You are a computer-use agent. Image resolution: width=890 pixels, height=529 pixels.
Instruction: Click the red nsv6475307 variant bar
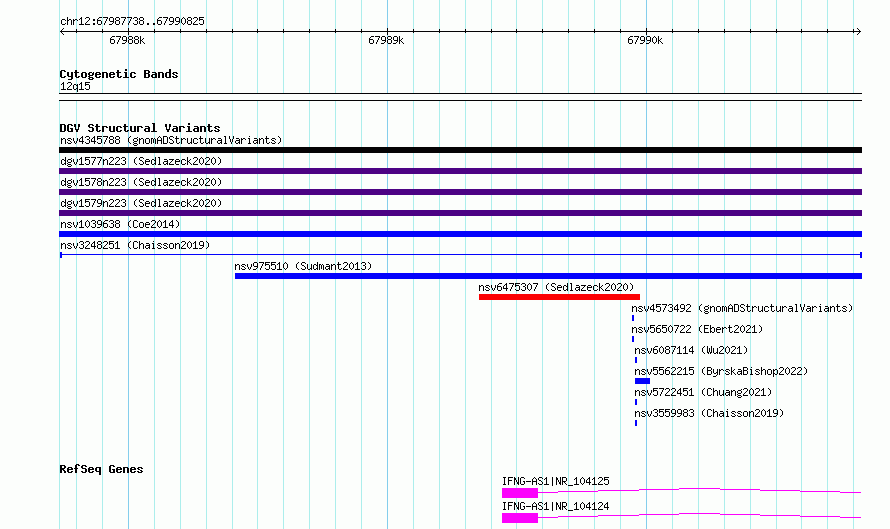coord(559,297)
